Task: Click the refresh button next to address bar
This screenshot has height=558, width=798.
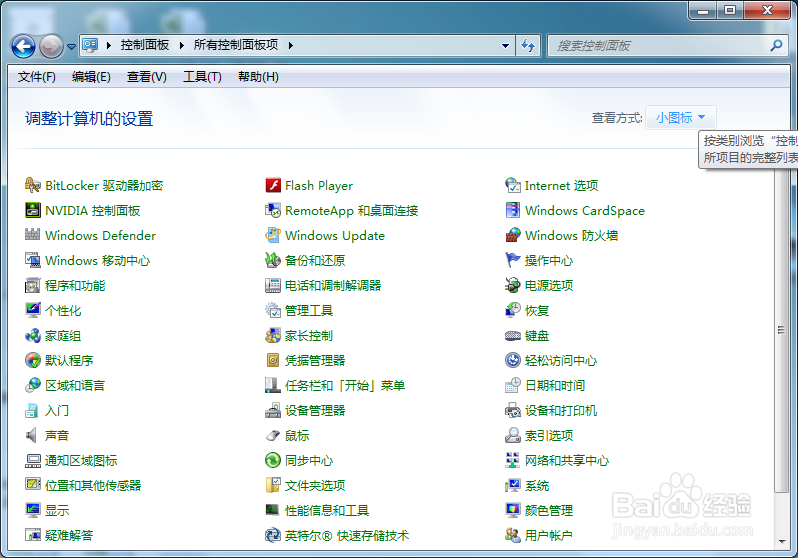Action: coord(528,45)
